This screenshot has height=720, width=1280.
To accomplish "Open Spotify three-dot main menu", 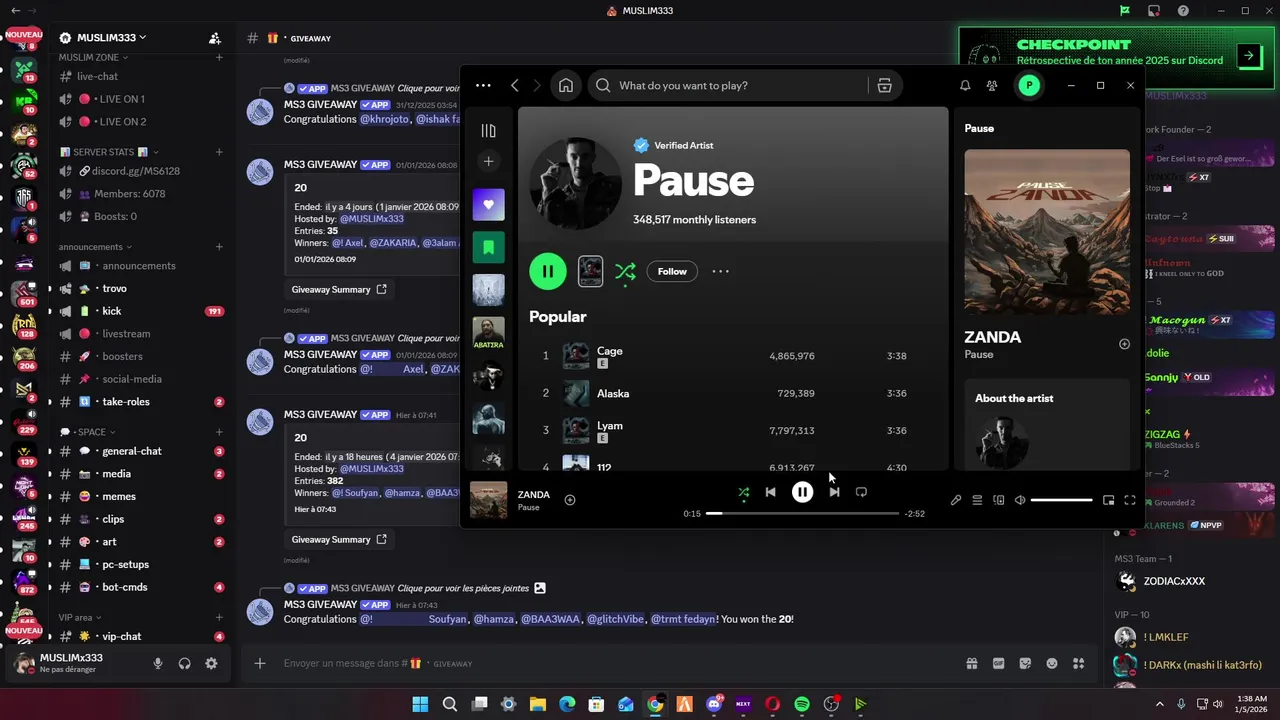I will [x=483, y=85].
